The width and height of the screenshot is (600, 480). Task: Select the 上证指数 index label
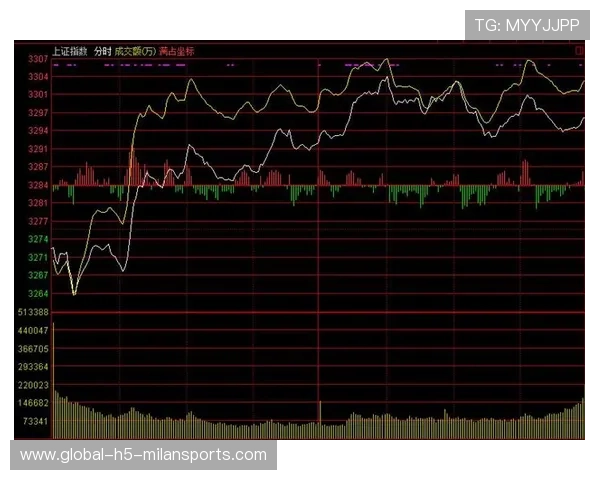(70, 50)
